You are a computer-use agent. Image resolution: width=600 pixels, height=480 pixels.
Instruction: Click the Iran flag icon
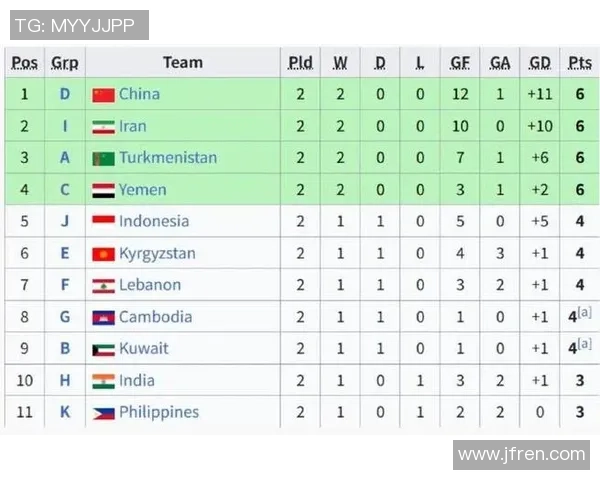[103, 127]
